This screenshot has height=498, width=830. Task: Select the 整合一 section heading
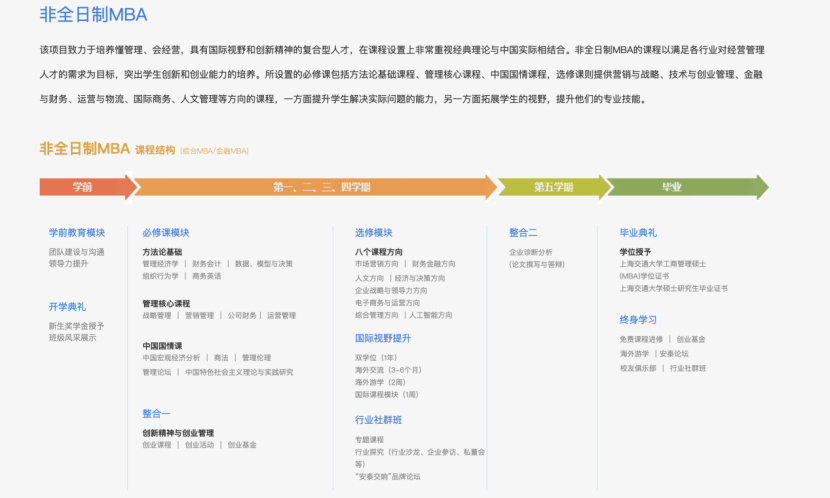156,413
